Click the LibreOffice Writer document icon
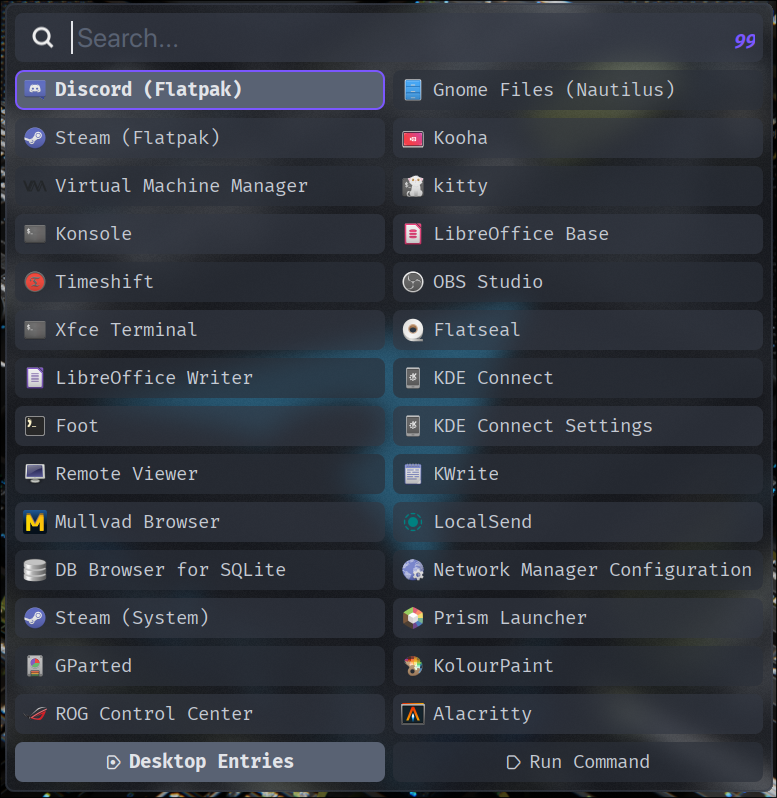Screen dimensions: 777x798 click(x=35, y=378)
